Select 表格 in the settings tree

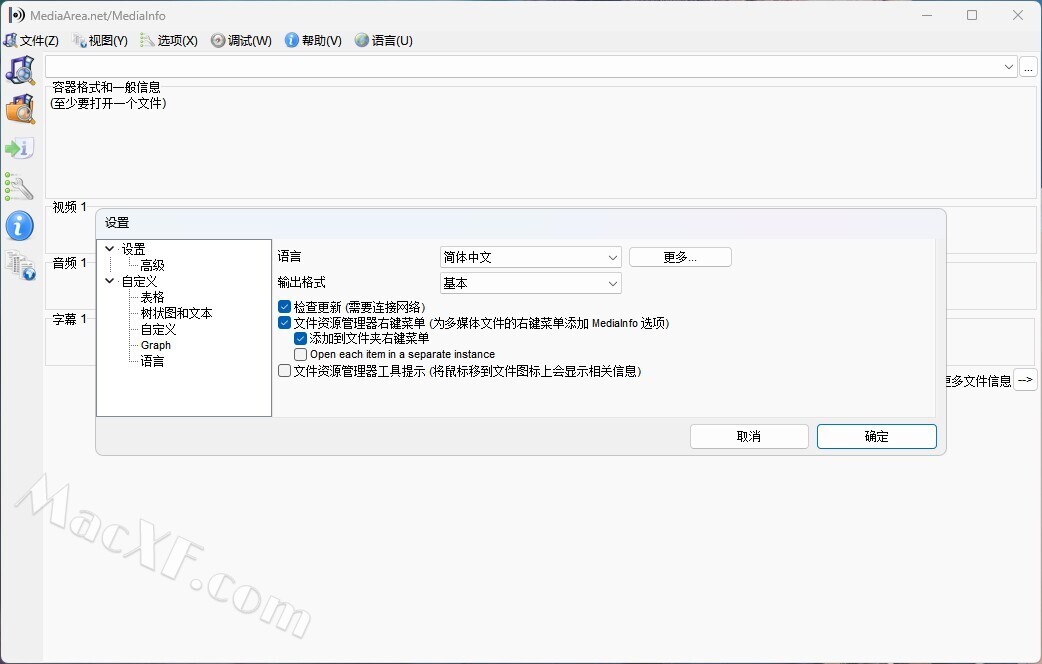click(152, 297)
